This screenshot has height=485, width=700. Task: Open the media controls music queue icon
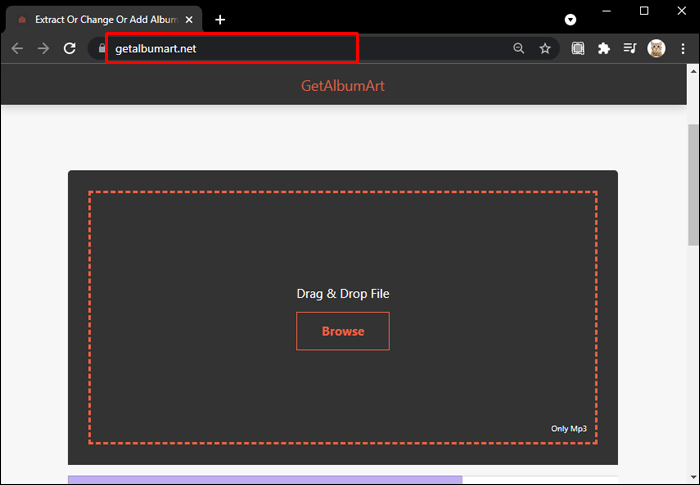coord(630,48)
